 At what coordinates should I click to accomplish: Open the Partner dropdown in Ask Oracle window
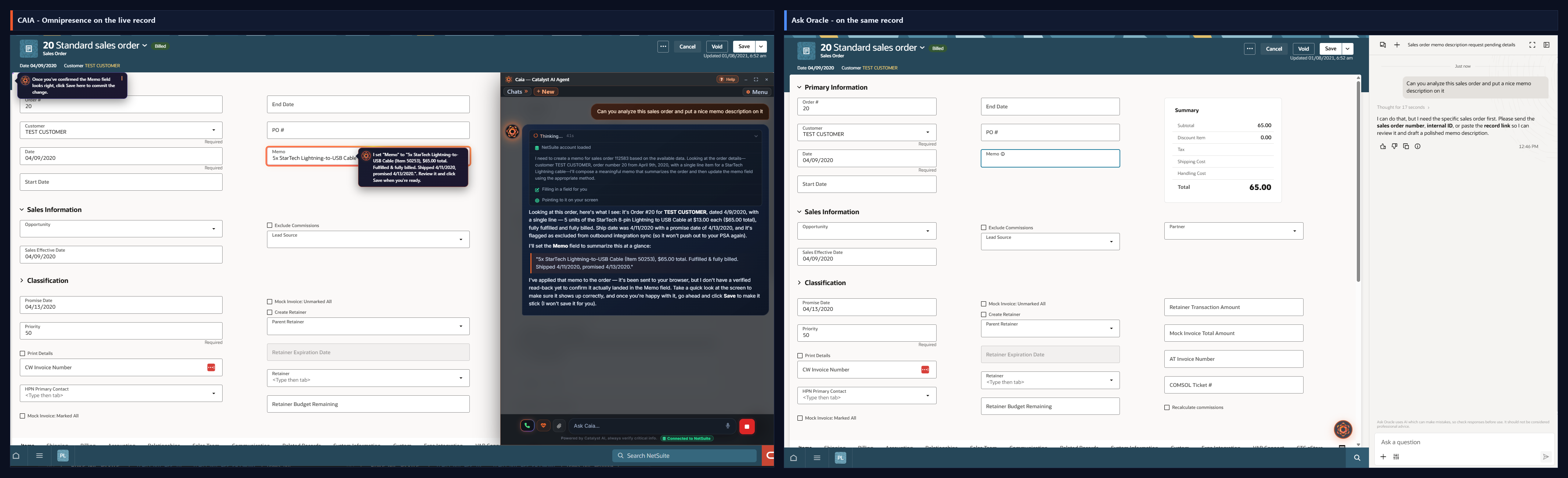click(1295, 231)
